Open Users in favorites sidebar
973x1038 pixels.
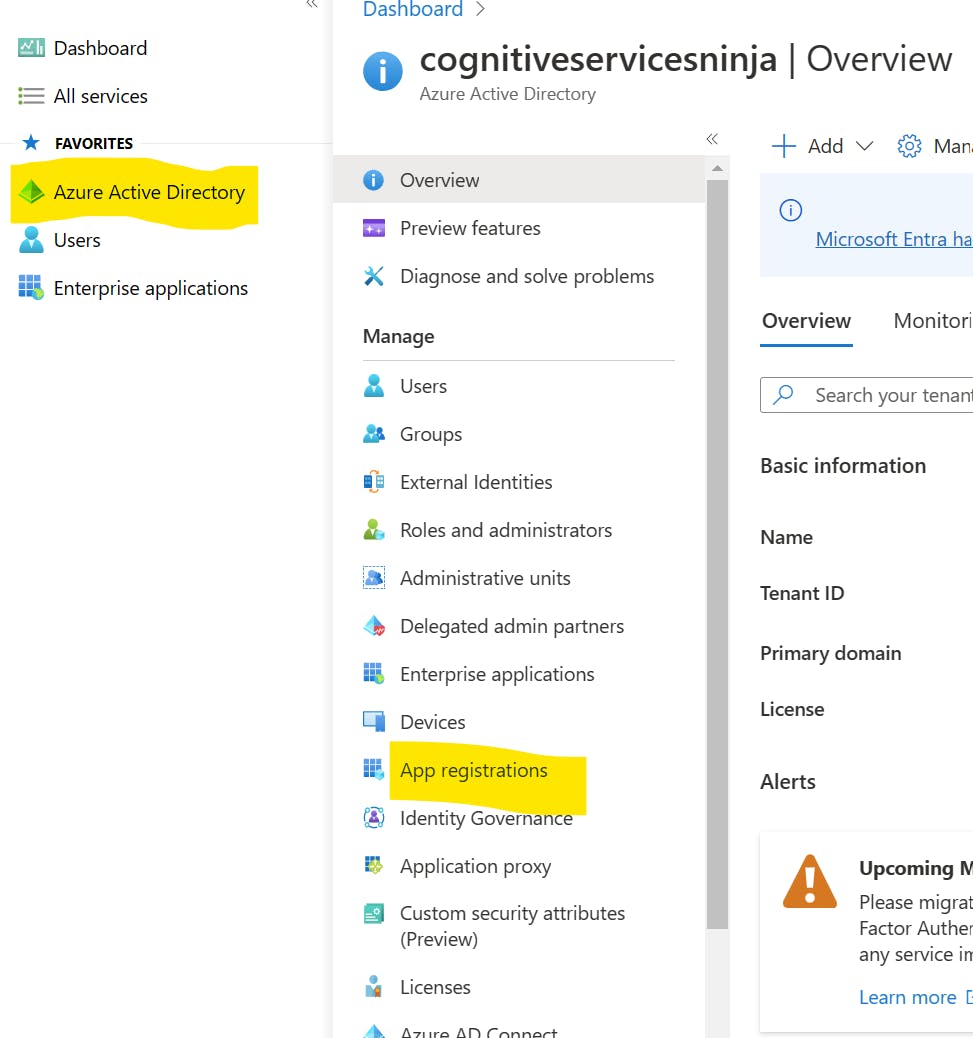(77, 240)
